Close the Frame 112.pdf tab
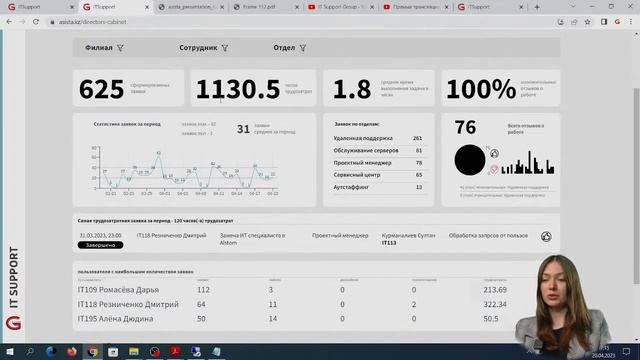The height and width of the screenshot is (360, 640). (x=297, y=7)
